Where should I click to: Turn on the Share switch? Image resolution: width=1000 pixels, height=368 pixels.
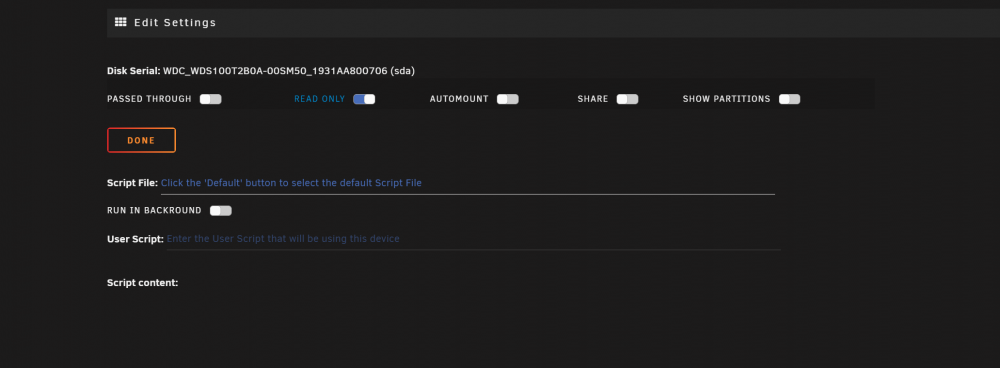coord(628,99)
